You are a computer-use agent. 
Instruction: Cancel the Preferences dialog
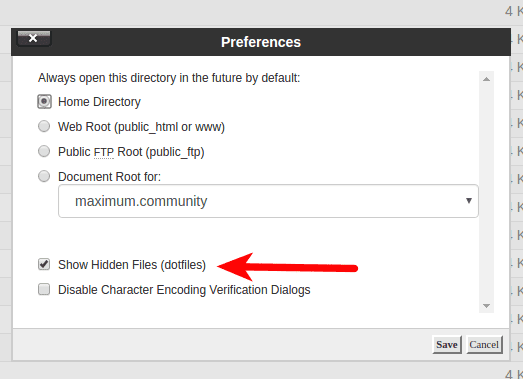[484, 345]
